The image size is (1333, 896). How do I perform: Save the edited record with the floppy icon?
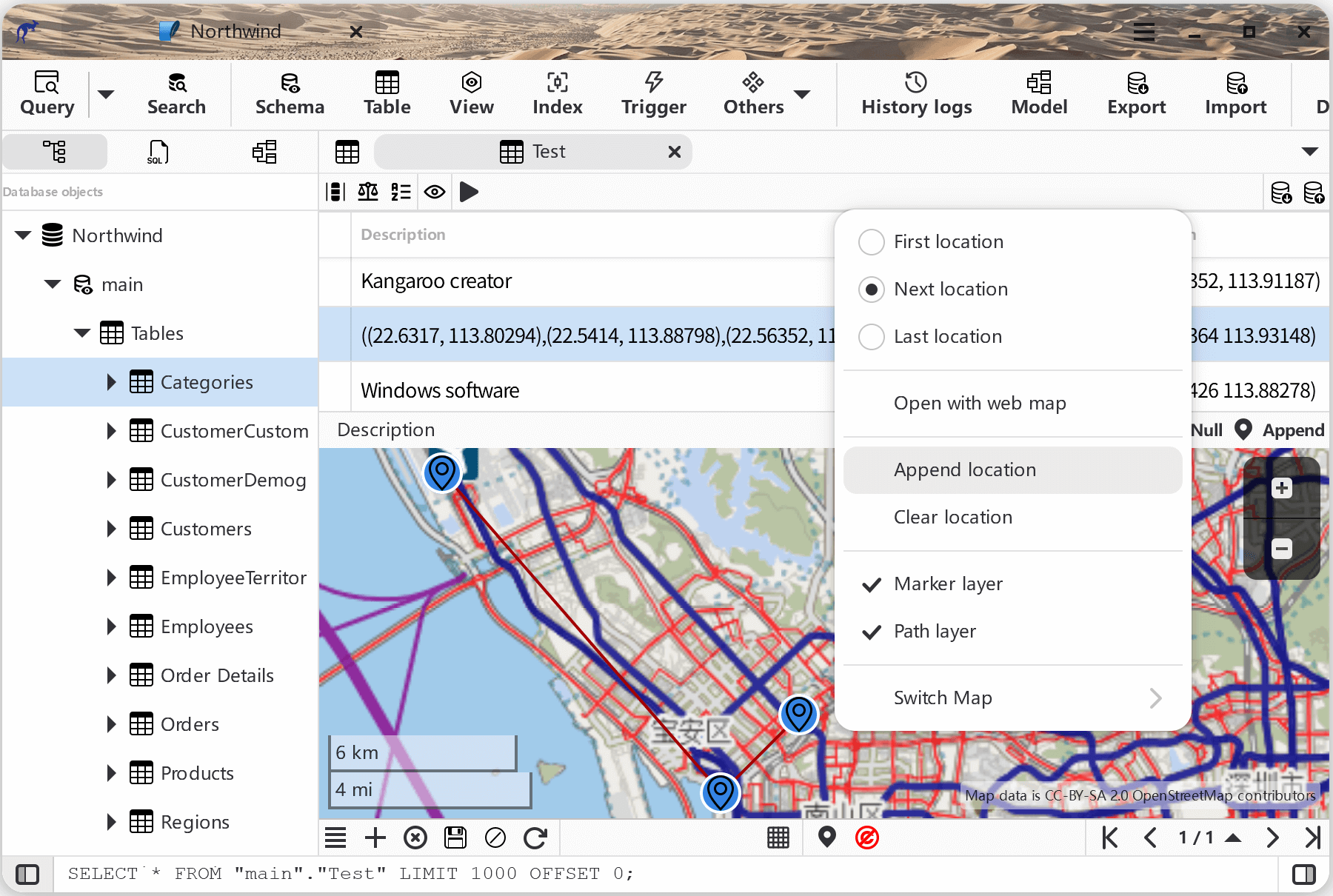point(455,838)
